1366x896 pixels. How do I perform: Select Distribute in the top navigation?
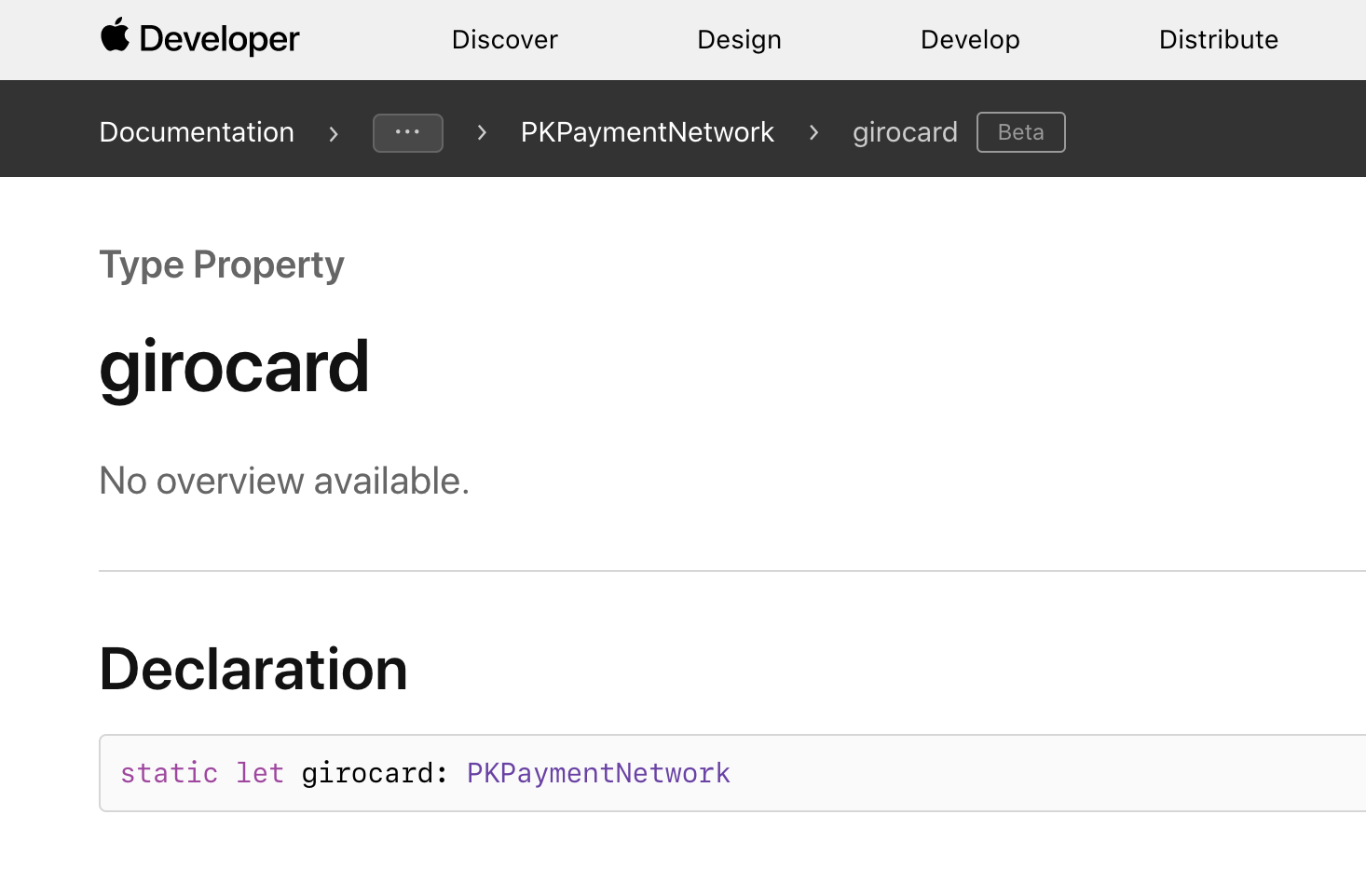(1218, 39)
